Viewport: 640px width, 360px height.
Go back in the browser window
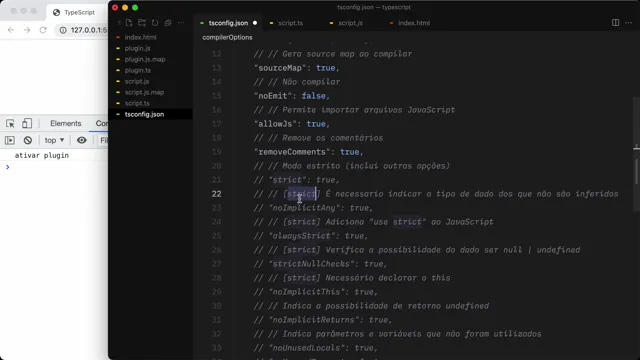click(11, 30)
